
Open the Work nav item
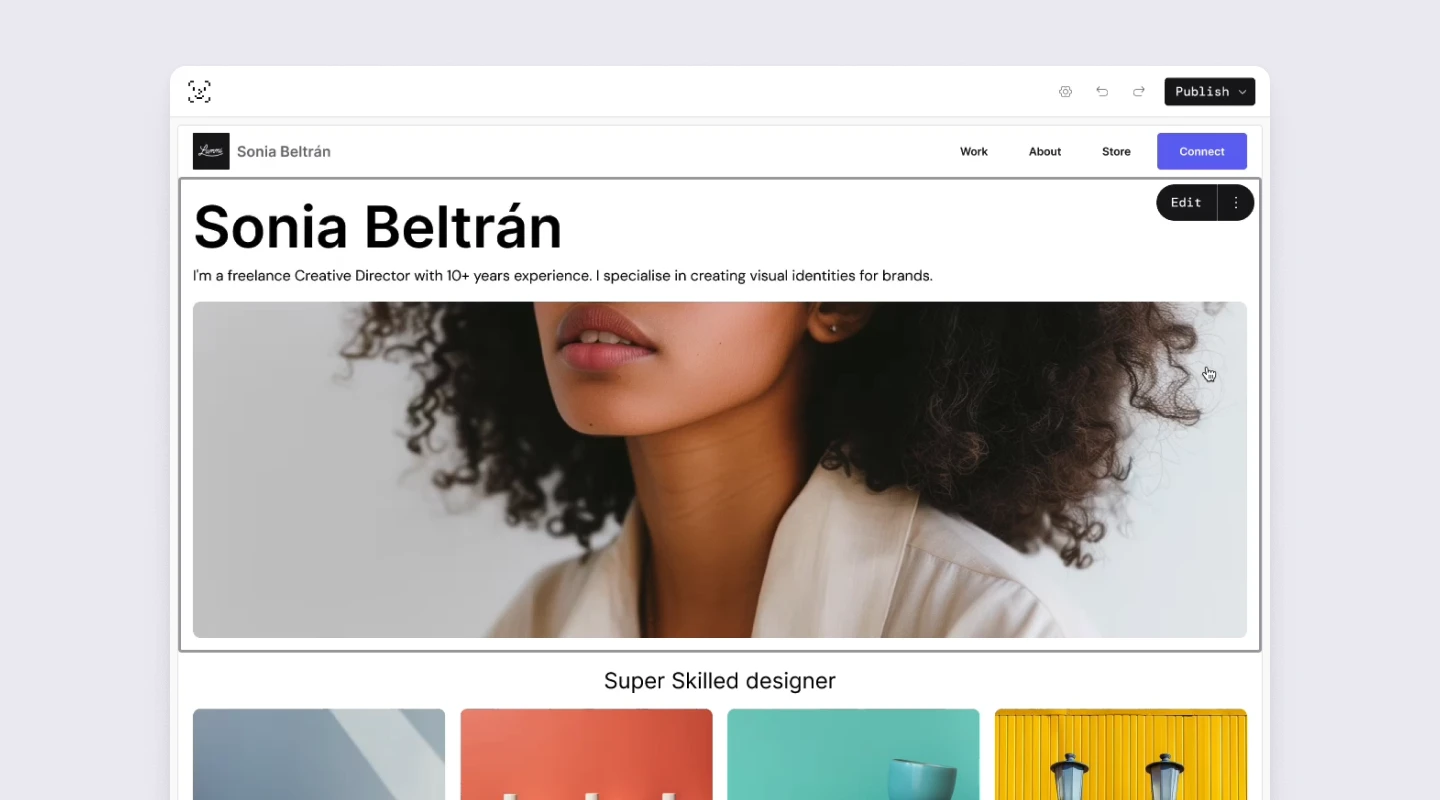[974, 152]
